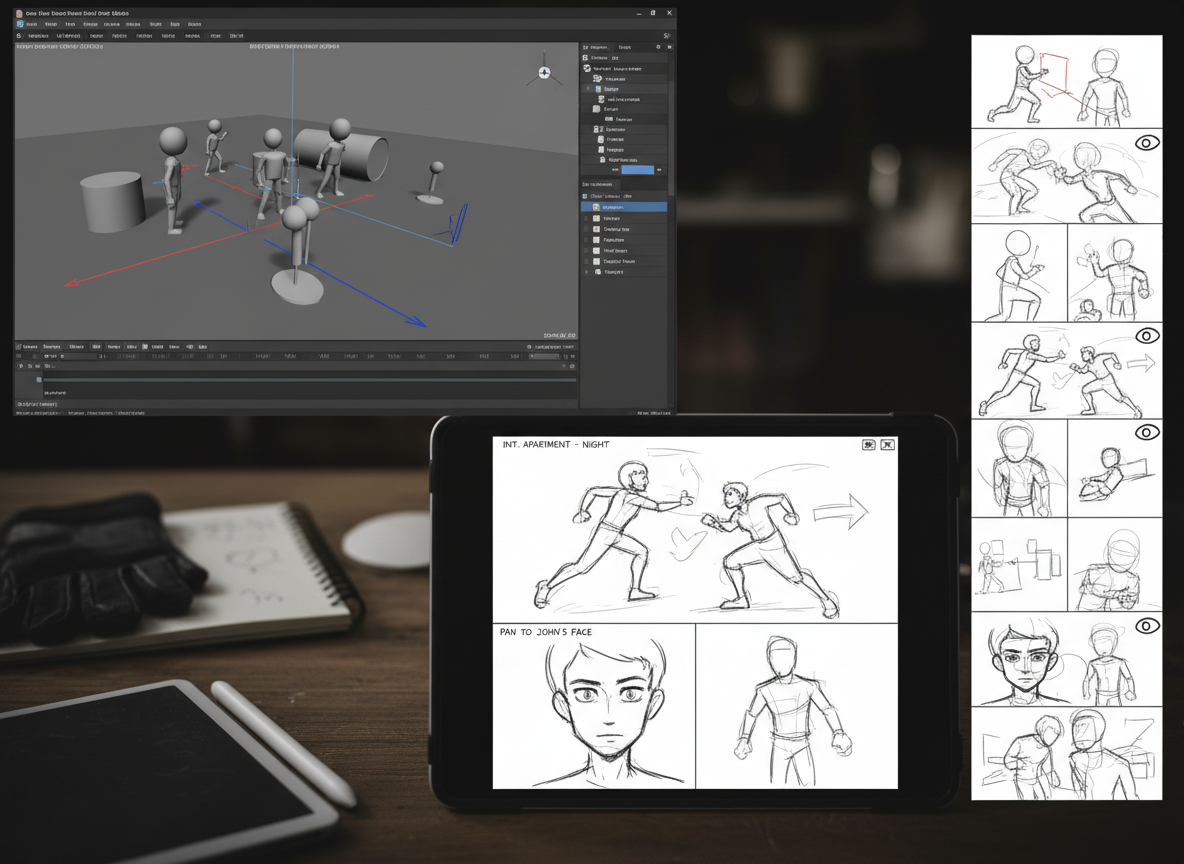
Task: Select tall mannequin beside the upright cylinder
Action: tap(173, 181)
